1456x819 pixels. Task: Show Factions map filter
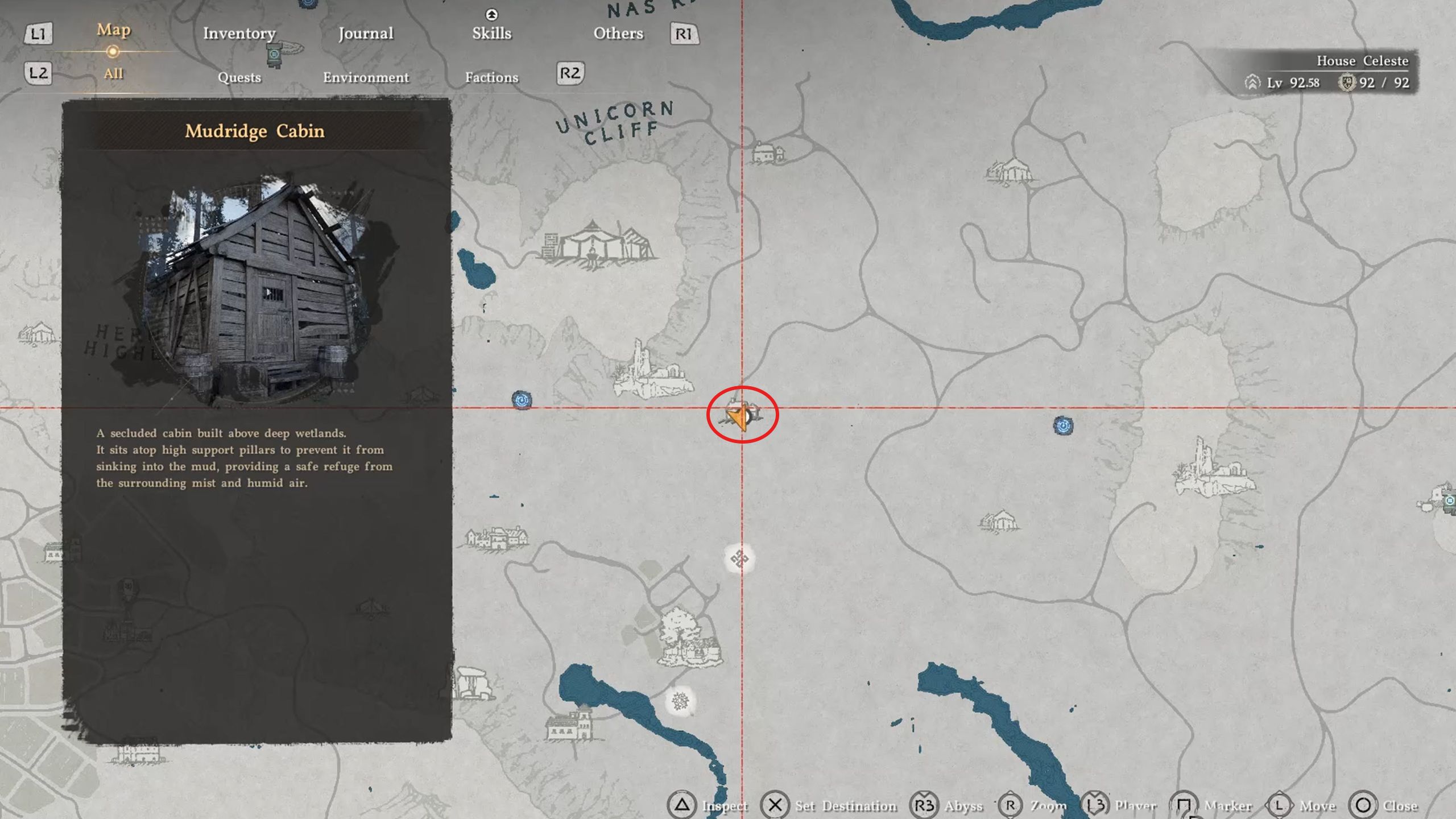pyautogui.click(x=491, y=77)
